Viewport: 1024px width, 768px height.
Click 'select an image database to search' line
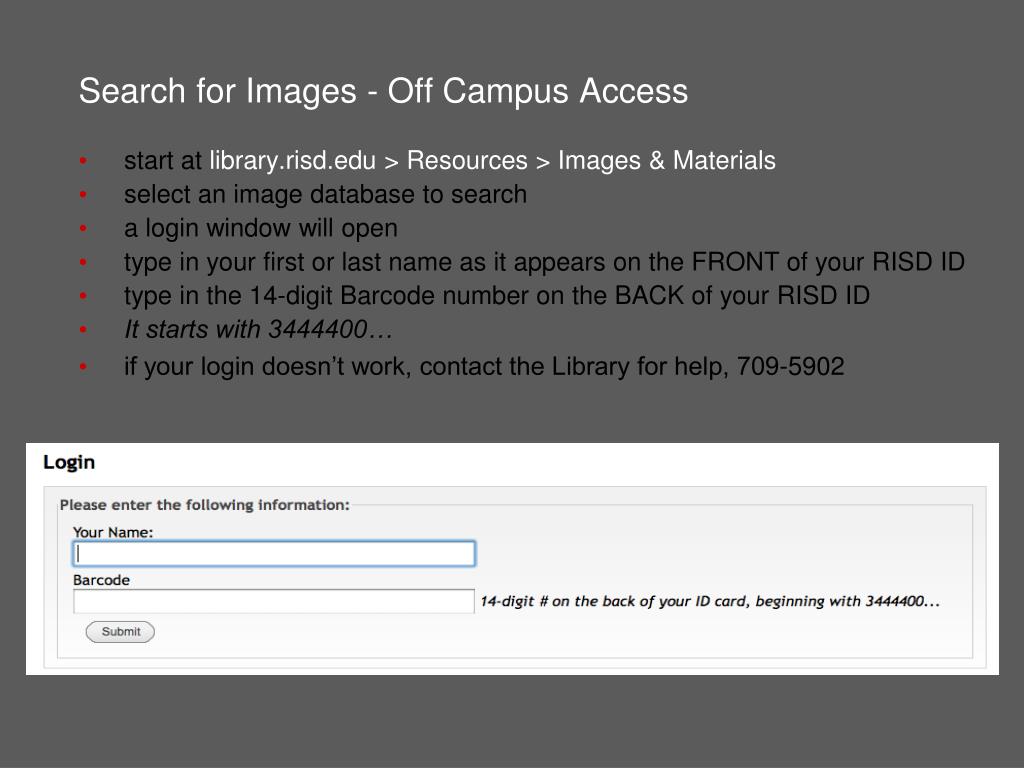pos(325,194)
